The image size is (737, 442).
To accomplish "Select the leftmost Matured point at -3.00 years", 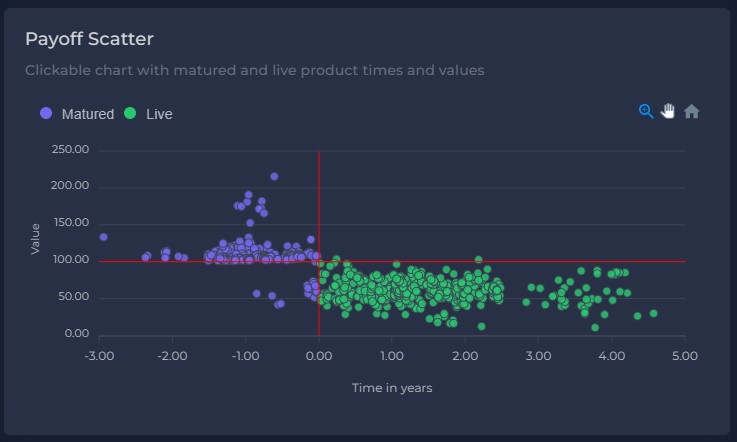I will pyautogui.click(x=103, y=237).
